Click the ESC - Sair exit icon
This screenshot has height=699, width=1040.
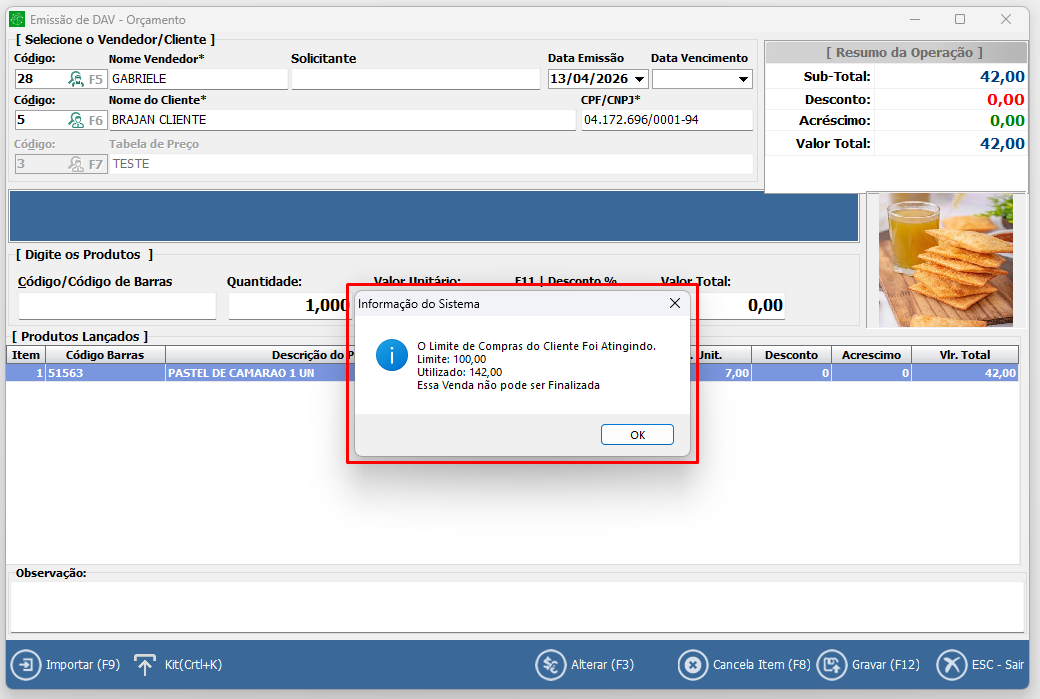point(951,664)
